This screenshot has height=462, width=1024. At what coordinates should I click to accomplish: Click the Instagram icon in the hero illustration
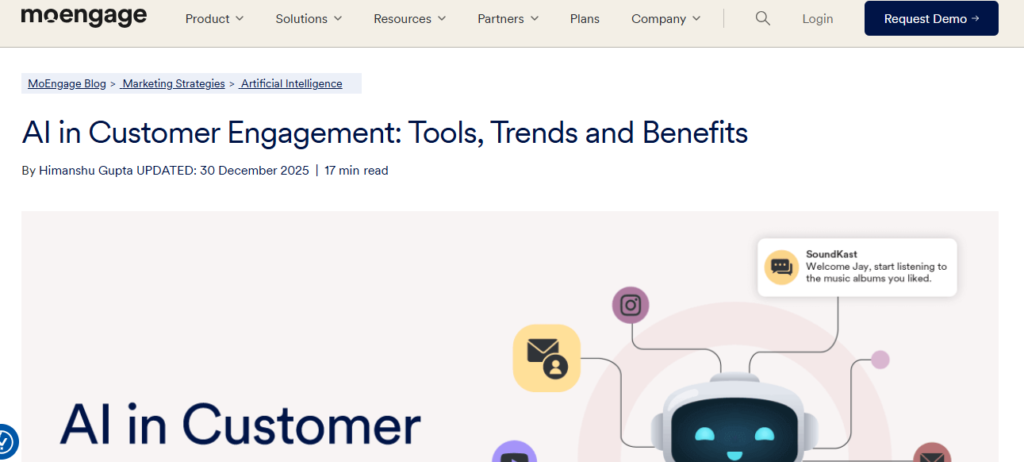click(630, 305)
